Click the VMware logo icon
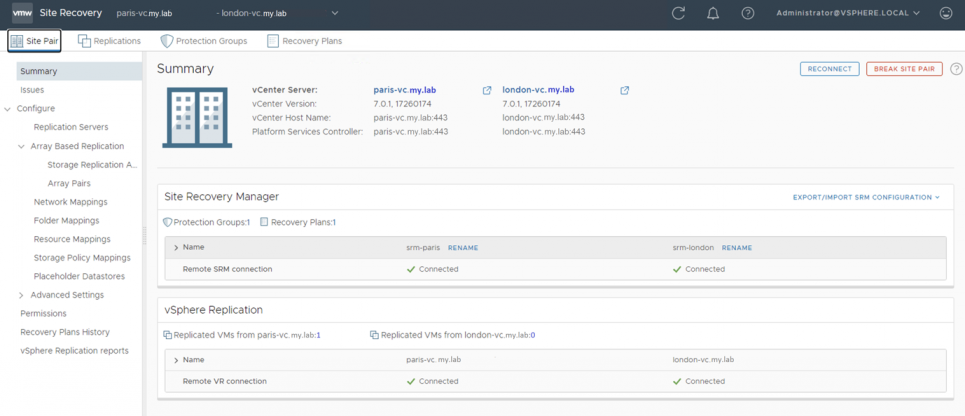 pos(23,12)
